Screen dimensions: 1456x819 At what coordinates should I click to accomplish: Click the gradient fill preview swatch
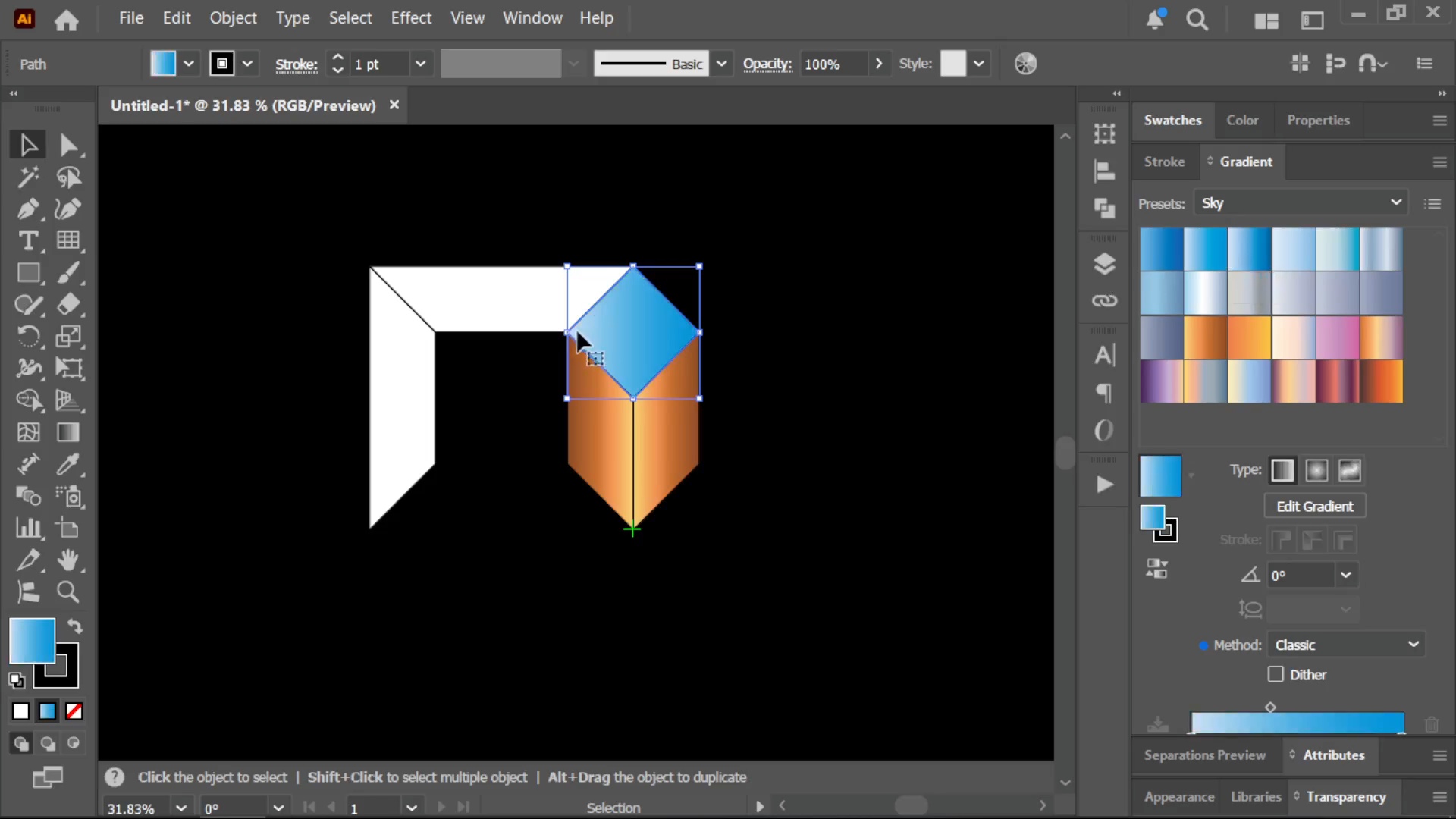click(1160, 475)
